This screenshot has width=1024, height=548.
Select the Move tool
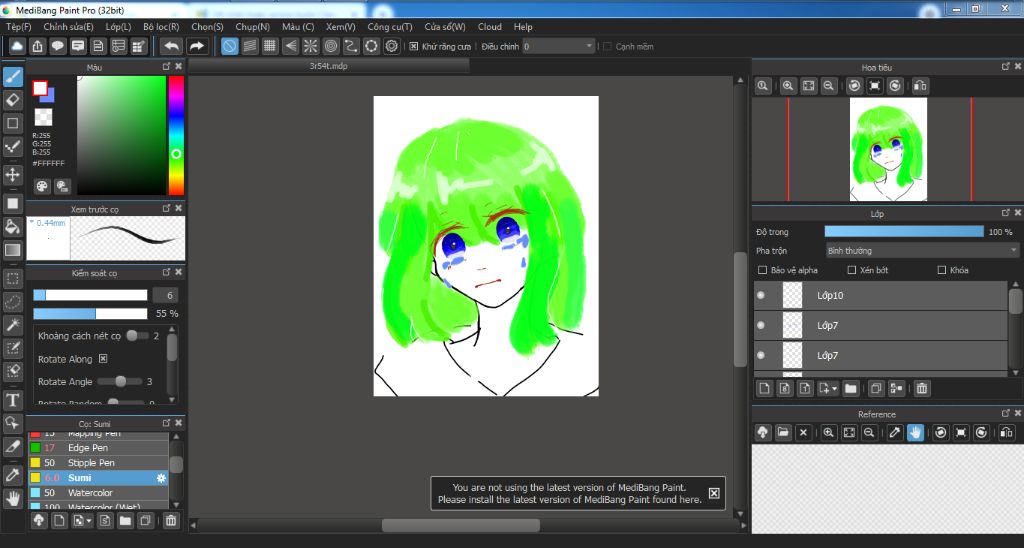coord(12,174)
